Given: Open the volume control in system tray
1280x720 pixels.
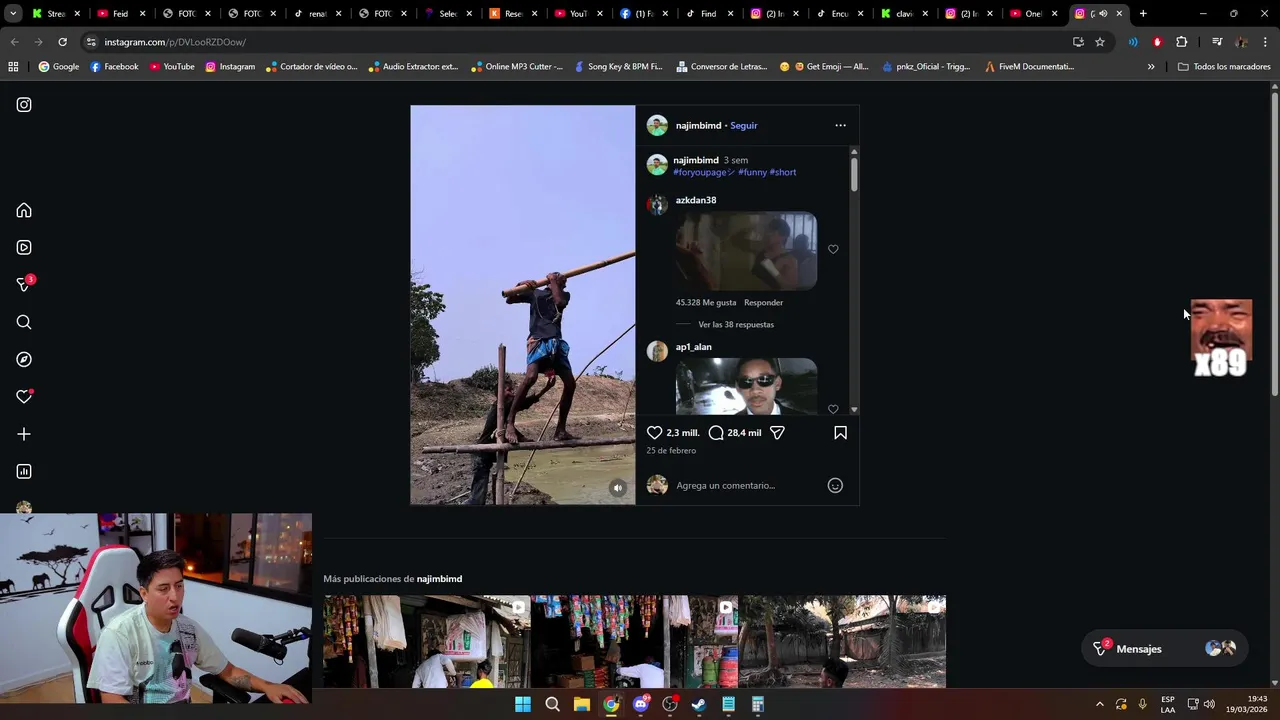Looking at the screenshot, I should click(1210, 704).
